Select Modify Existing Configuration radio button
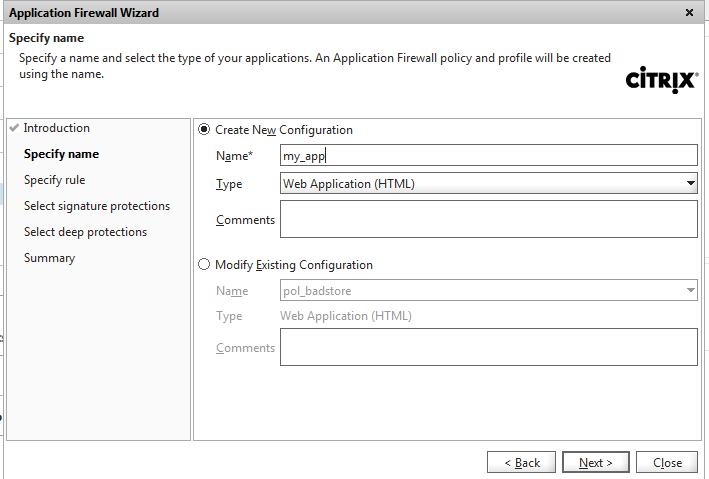This screenshot has height=479, width=709. click(x=205, y=265)
